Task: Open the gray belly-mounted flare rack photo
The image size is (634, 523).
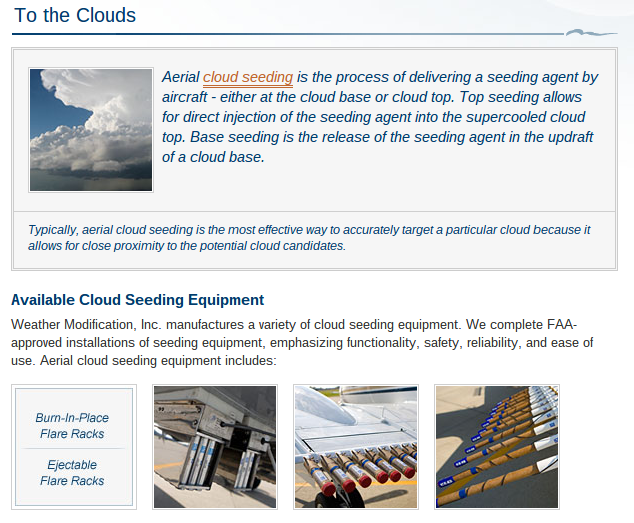Action: click(215, 447)
